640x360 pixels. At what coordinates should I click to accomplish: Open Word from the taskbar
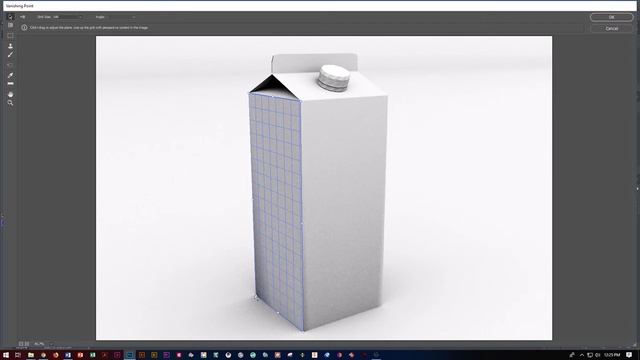click(x=68, y=355)
